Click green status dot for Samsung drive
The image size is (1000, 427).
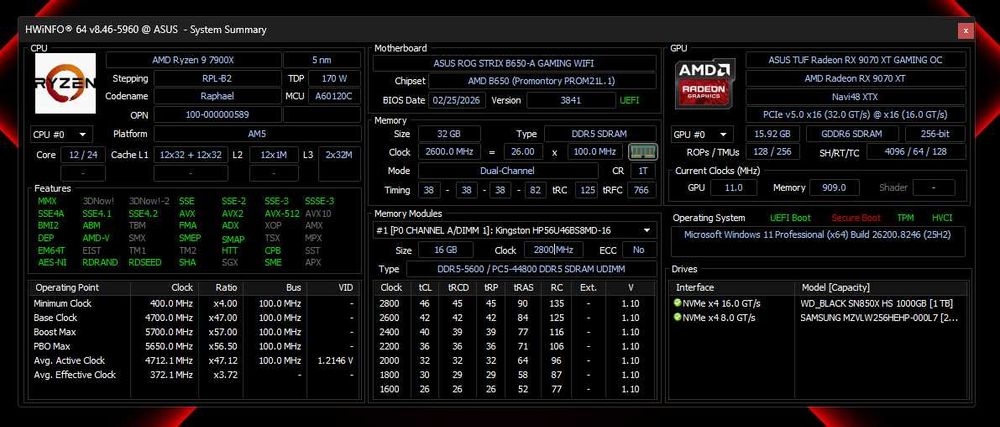click(677, 317)
